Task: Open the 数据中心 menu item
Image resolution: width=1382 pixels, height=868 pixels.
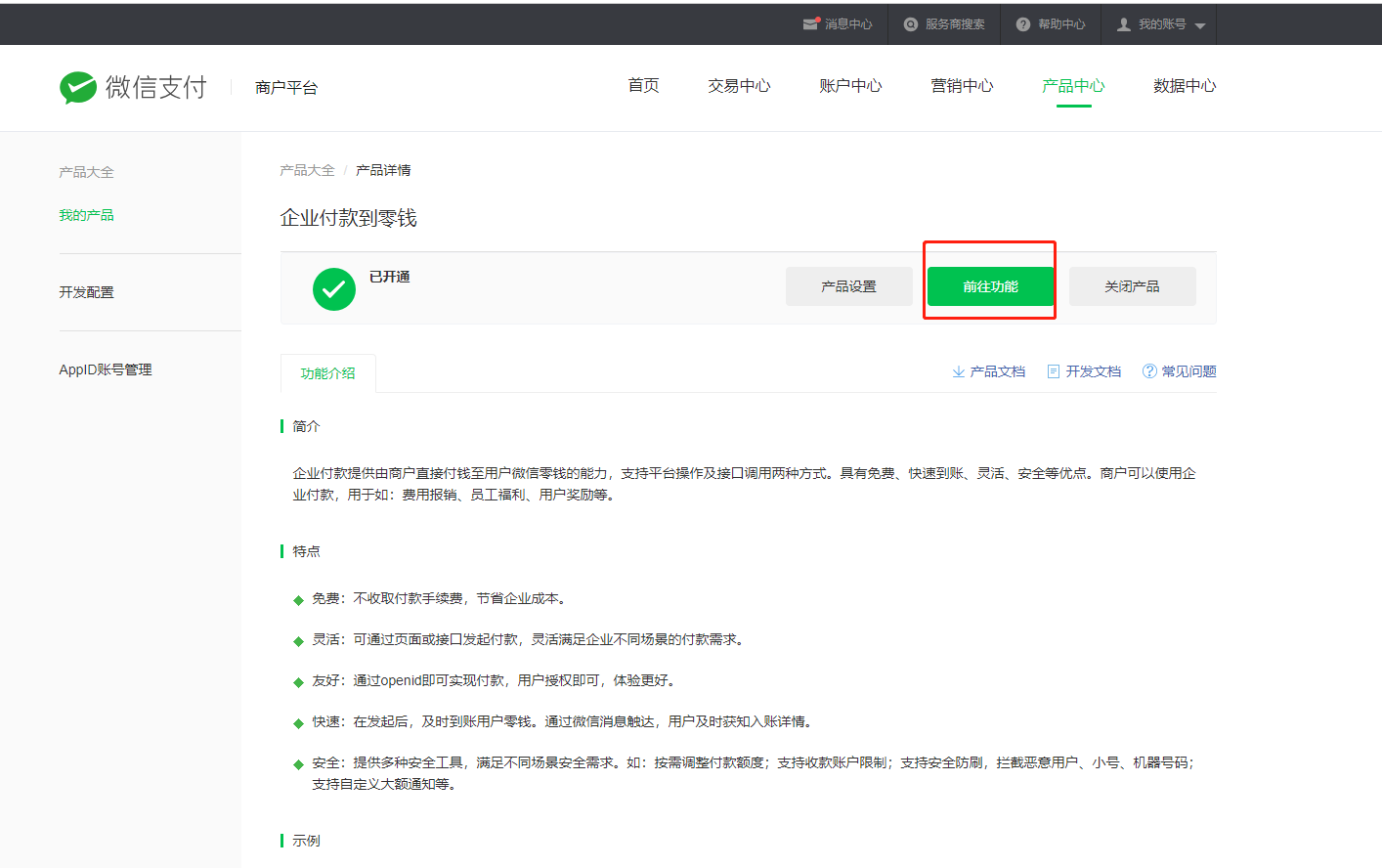Action: 1185,86
